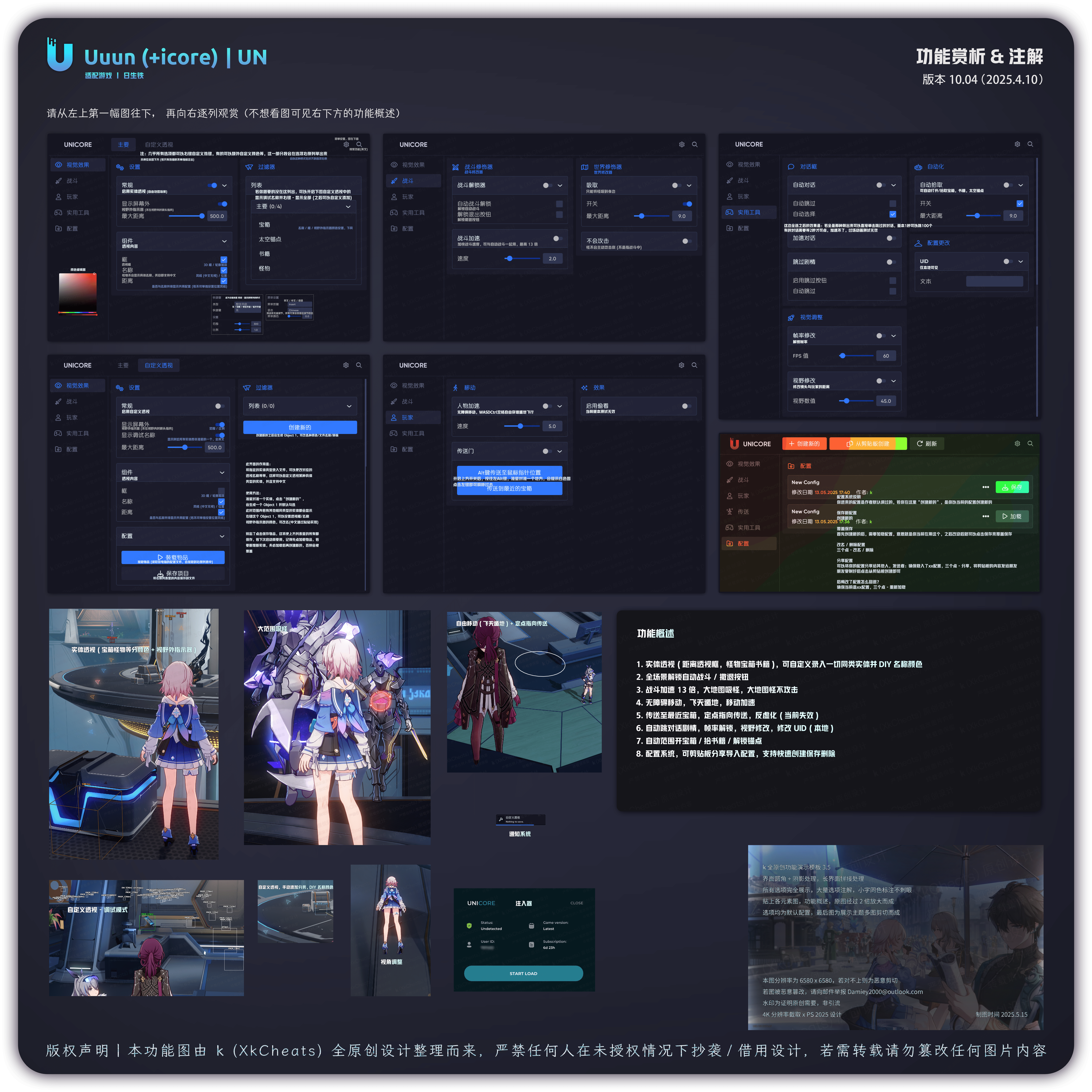Click the 移动 running-figure icon
The image size is (1092, 1092).
456,388
